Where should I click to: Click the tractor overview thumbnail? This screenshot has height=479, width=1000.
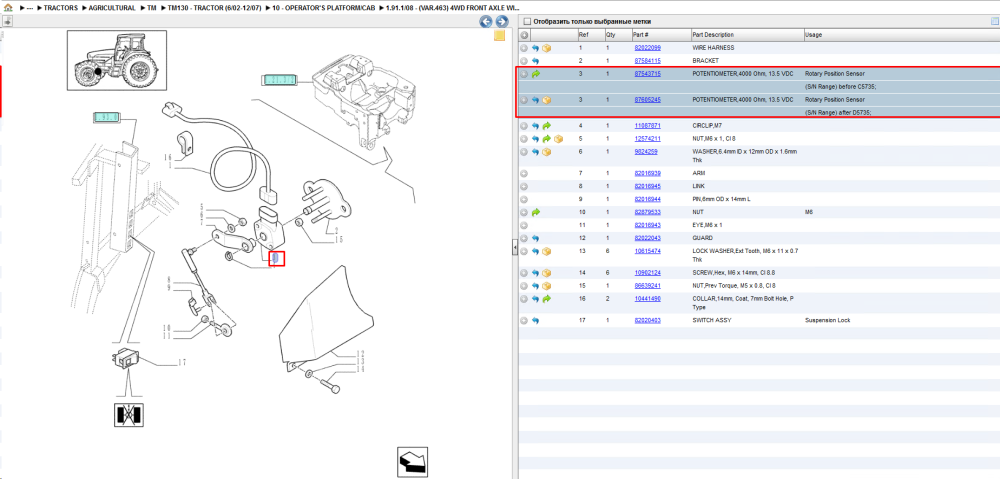point(117,61)
